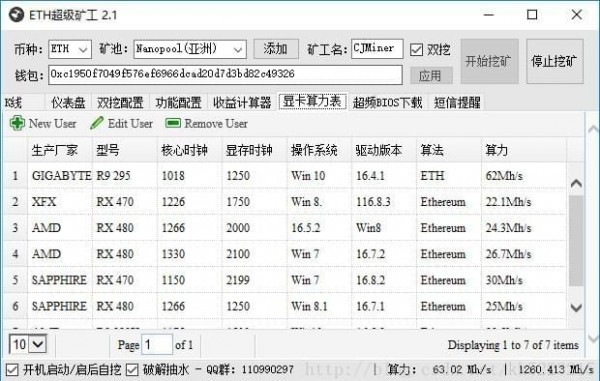Screen dimensions: 600x381
Task: Select the 显卡算力表 tab
Action: [x=312, y=101]
